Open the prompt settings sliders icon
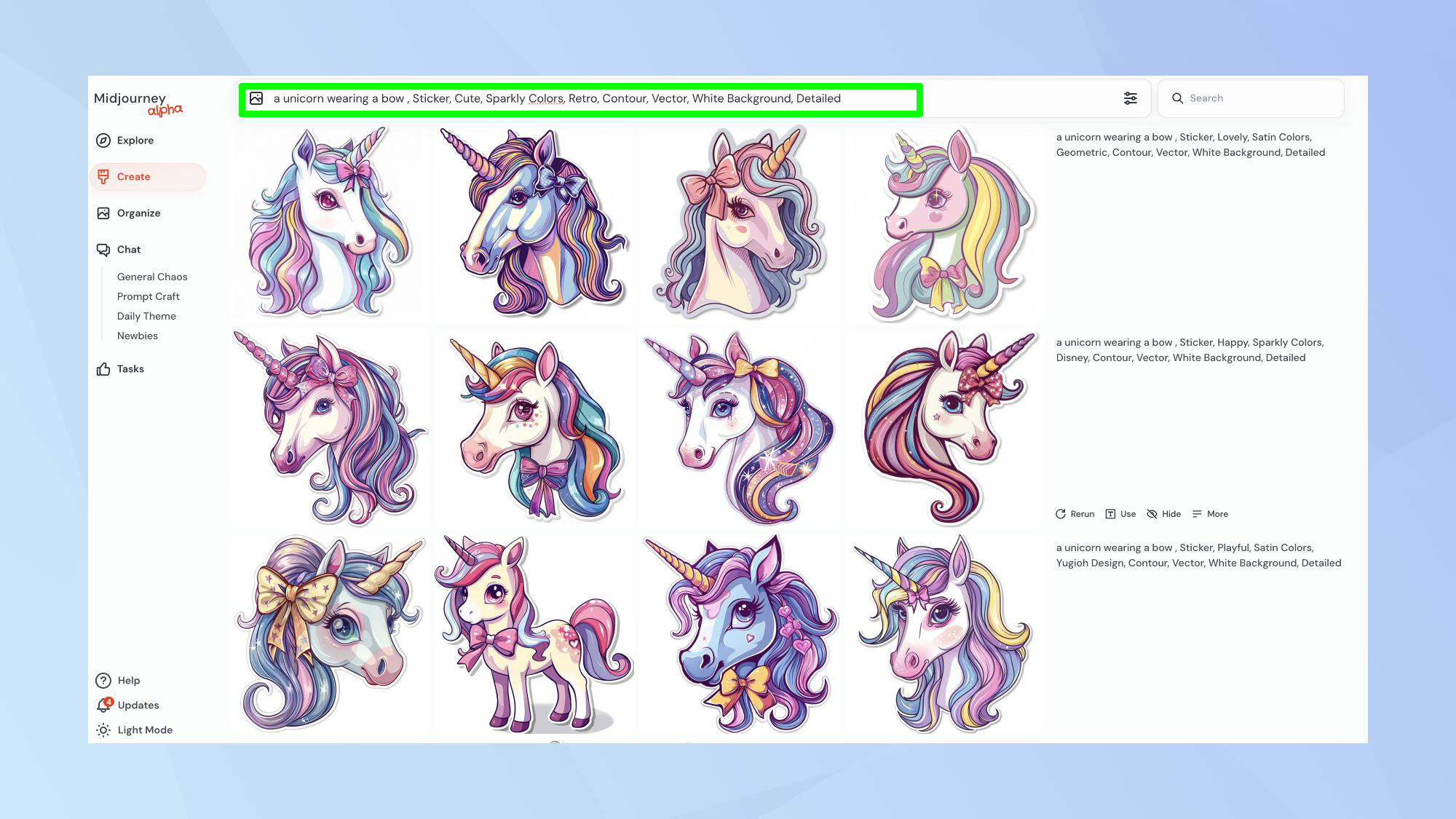 1130,98
